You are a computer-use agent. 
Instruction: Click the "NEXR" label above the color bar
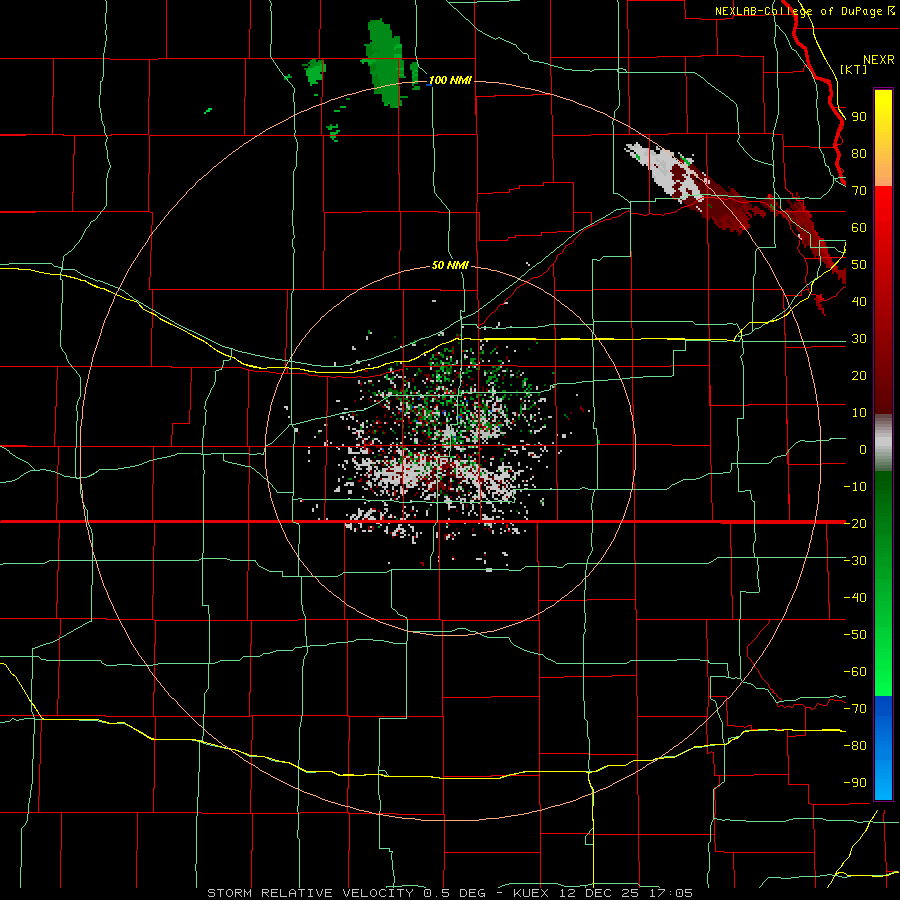click(878, 60)
